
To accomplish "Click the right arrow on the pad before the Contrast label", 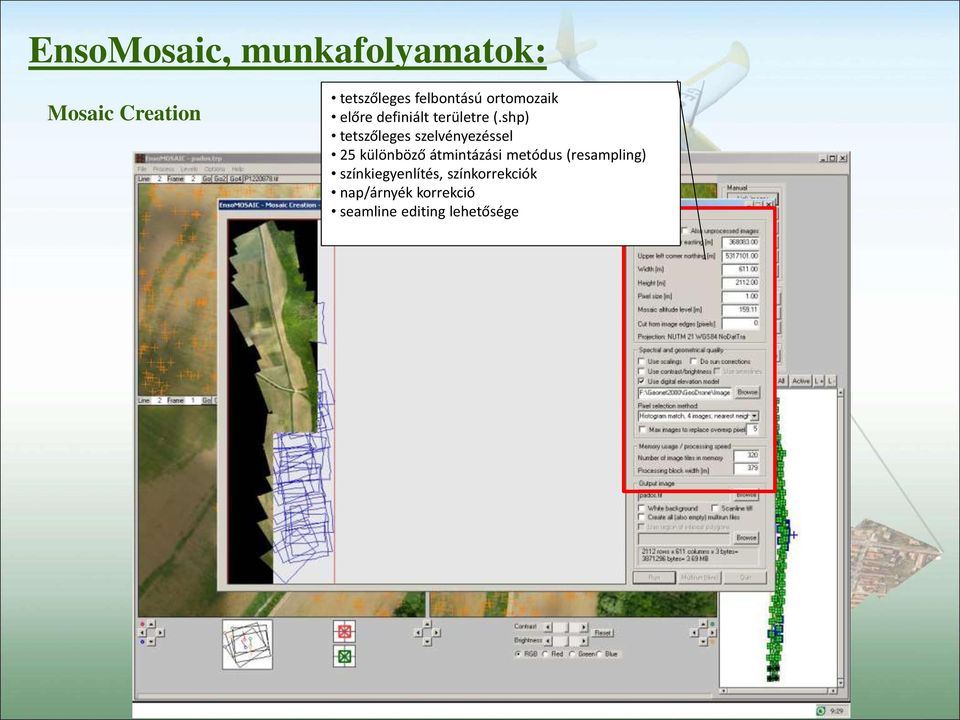I will tap(435, 633).
